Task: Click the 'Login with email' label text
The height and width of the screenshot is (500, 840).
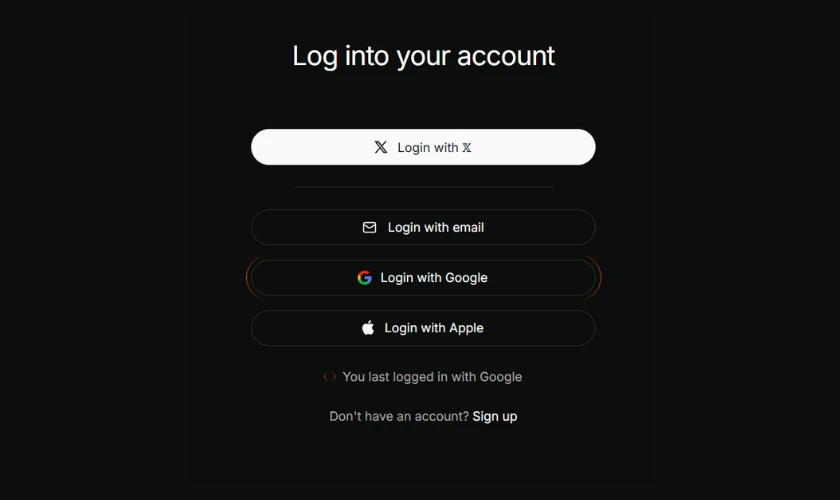Action: coord(436,228)
